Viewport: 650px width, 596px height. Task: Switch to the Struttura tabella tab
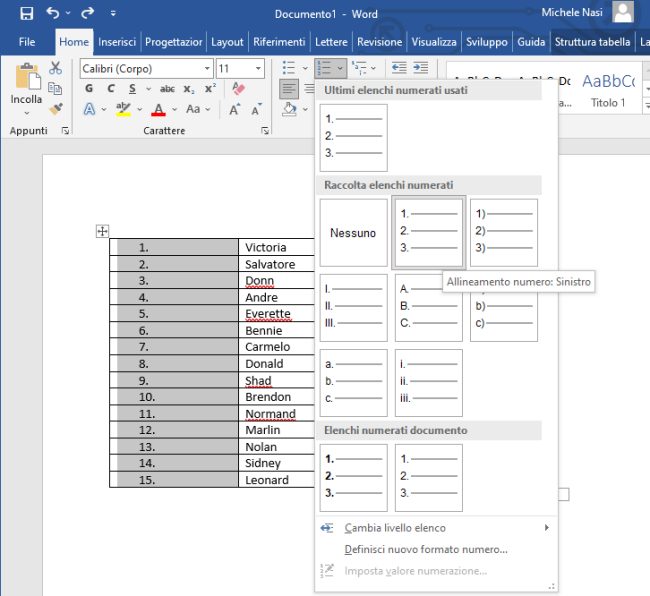(x=592, y=42)
